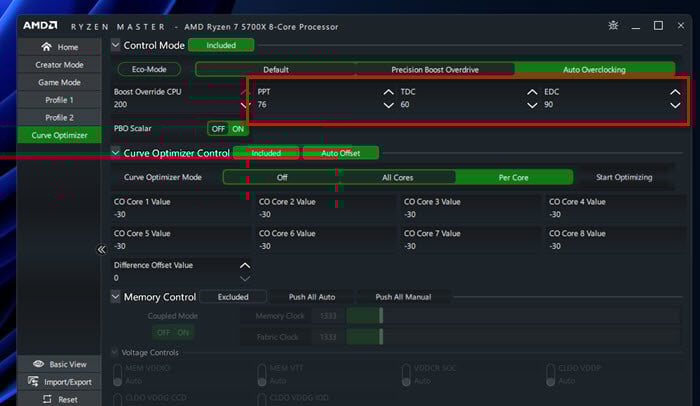Screen dimensions: 700x406
Task: Select Eco-Mode control mode
Action: pos(149,69)
